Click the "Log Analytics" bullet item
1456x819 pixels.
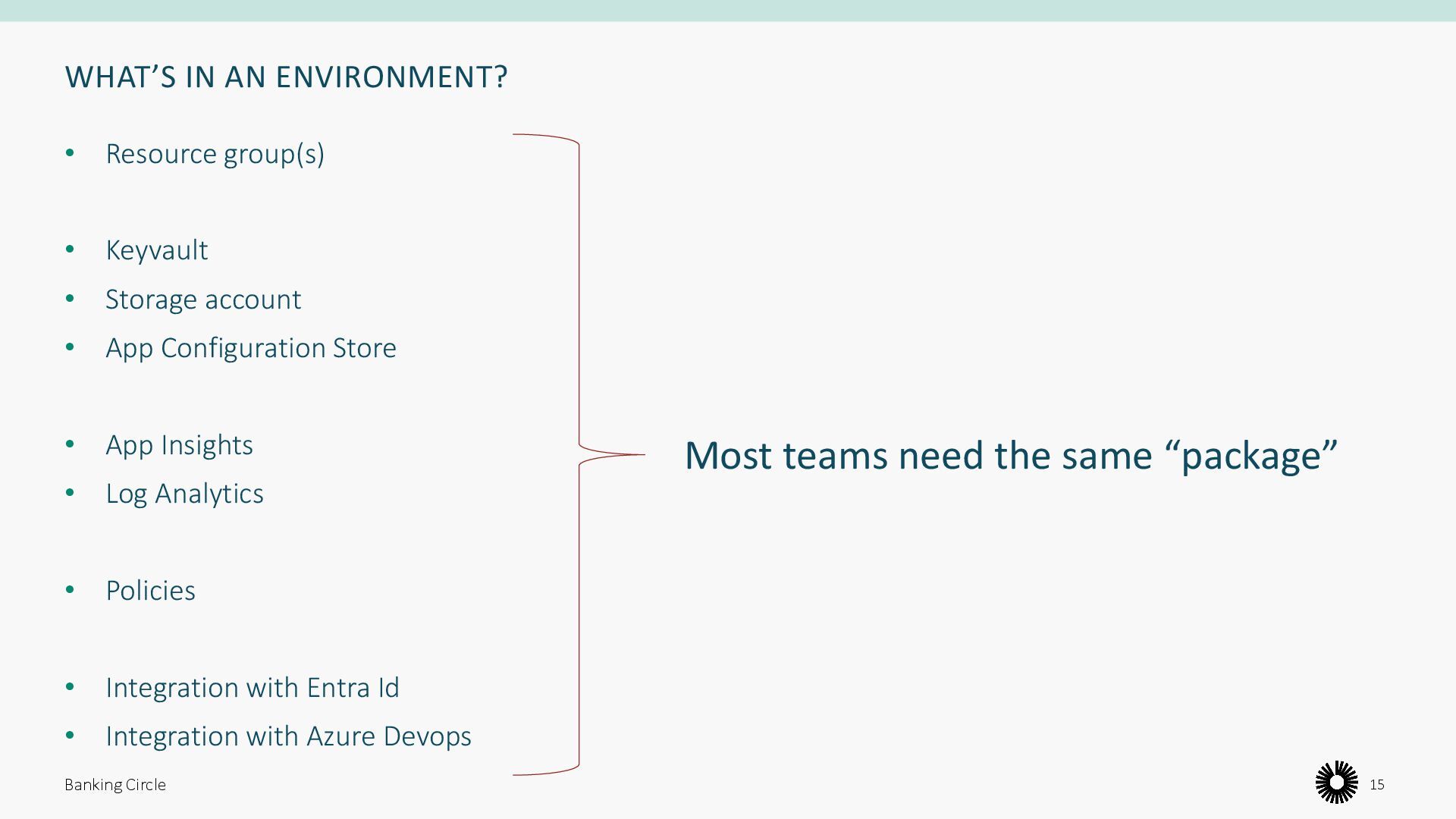click(x=184, y=494)
